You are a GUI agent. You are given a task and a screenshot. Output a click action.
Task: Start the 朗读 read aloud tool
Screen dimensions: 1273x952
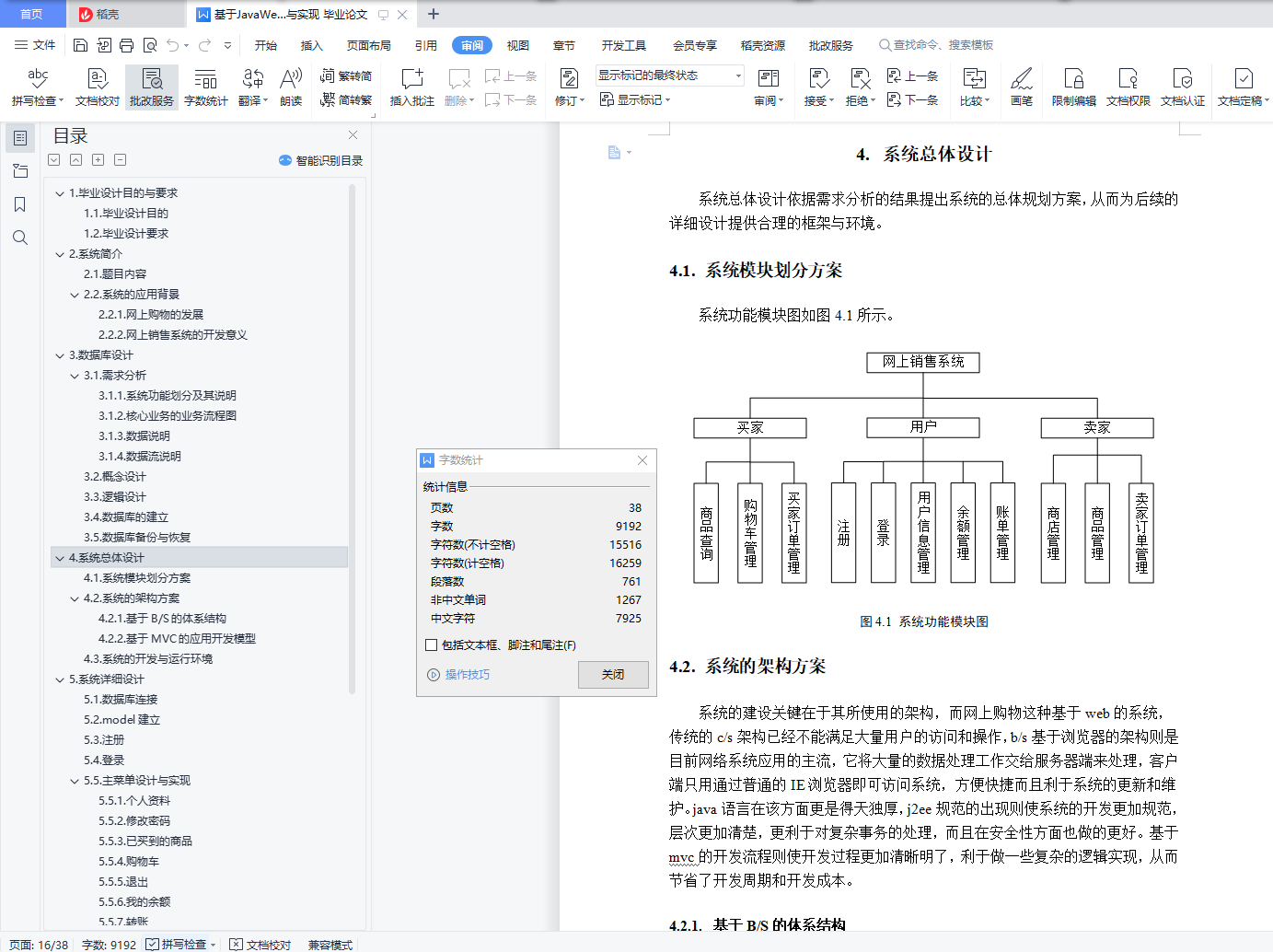coord(291,87)
